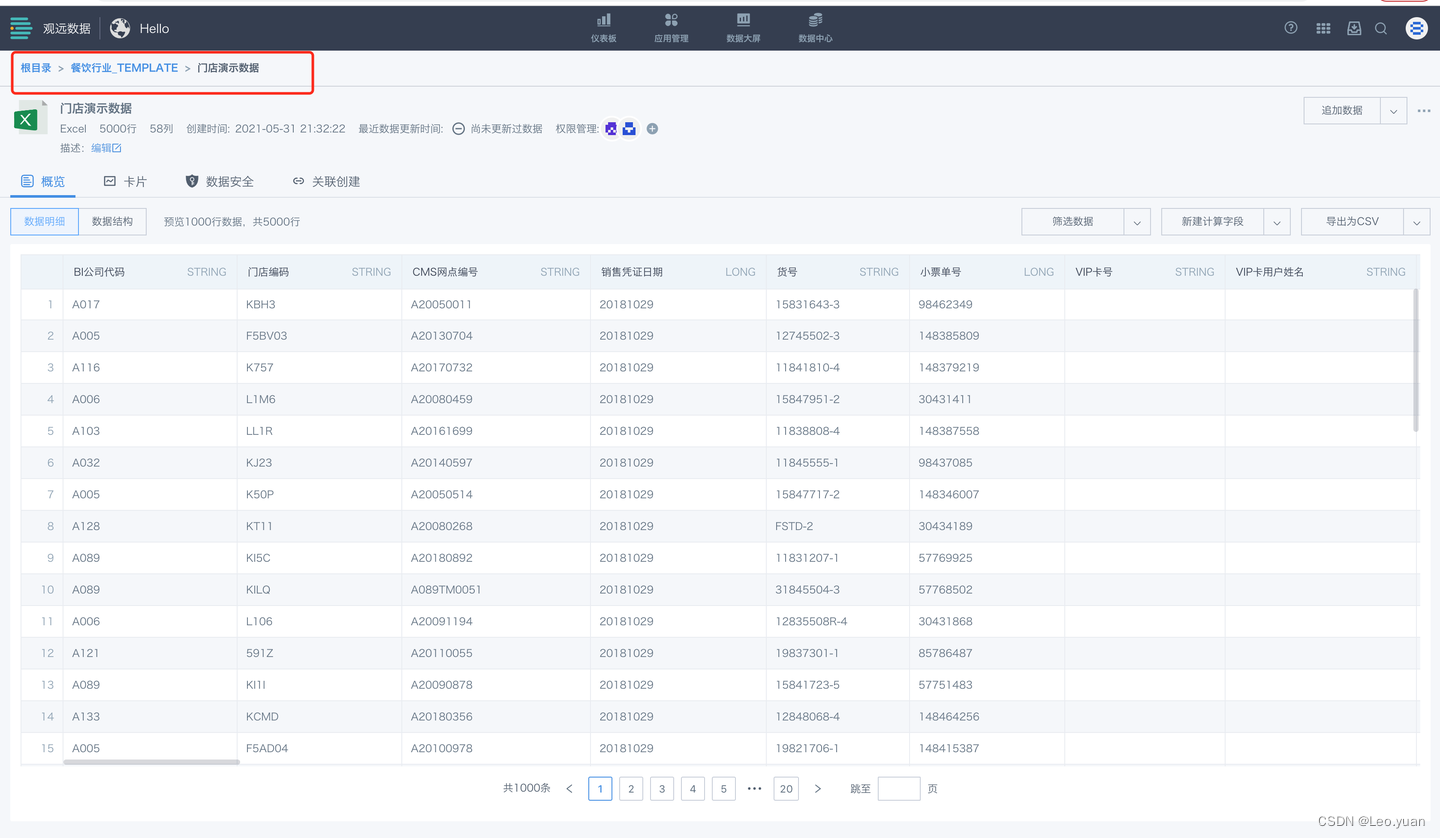Screen dimensions: 1440x838
Task: Switch to the 关联创建 tab
Action: coord(326,181)
